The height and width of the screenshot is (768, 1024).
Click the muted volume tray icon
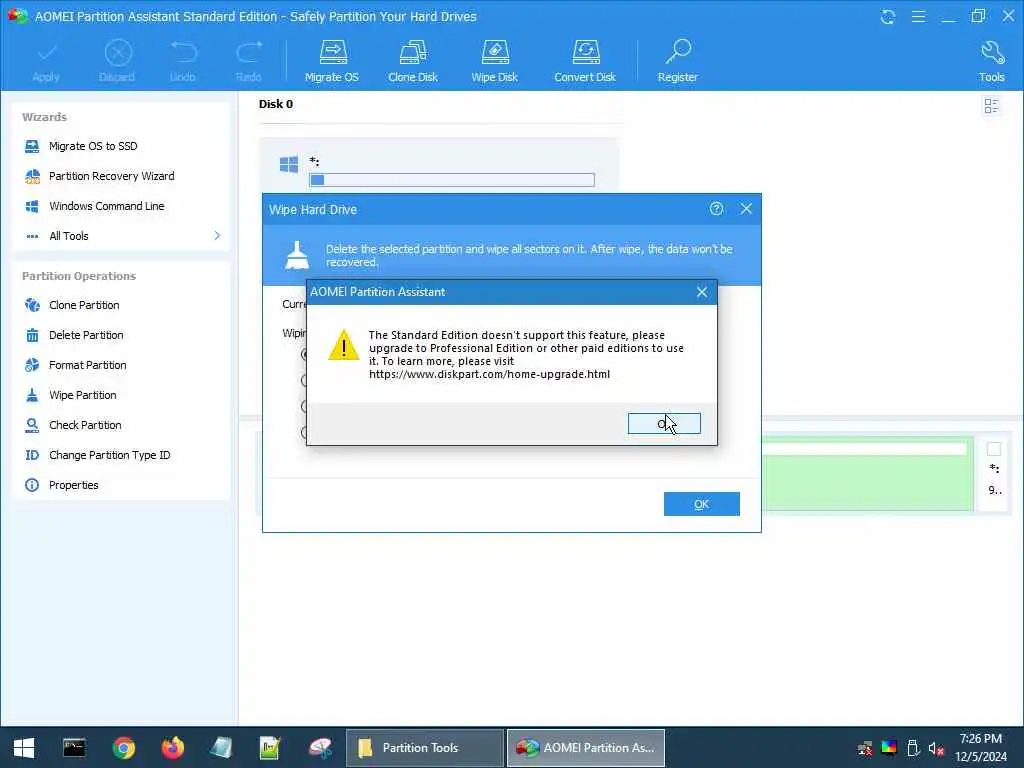click(936, 748)
